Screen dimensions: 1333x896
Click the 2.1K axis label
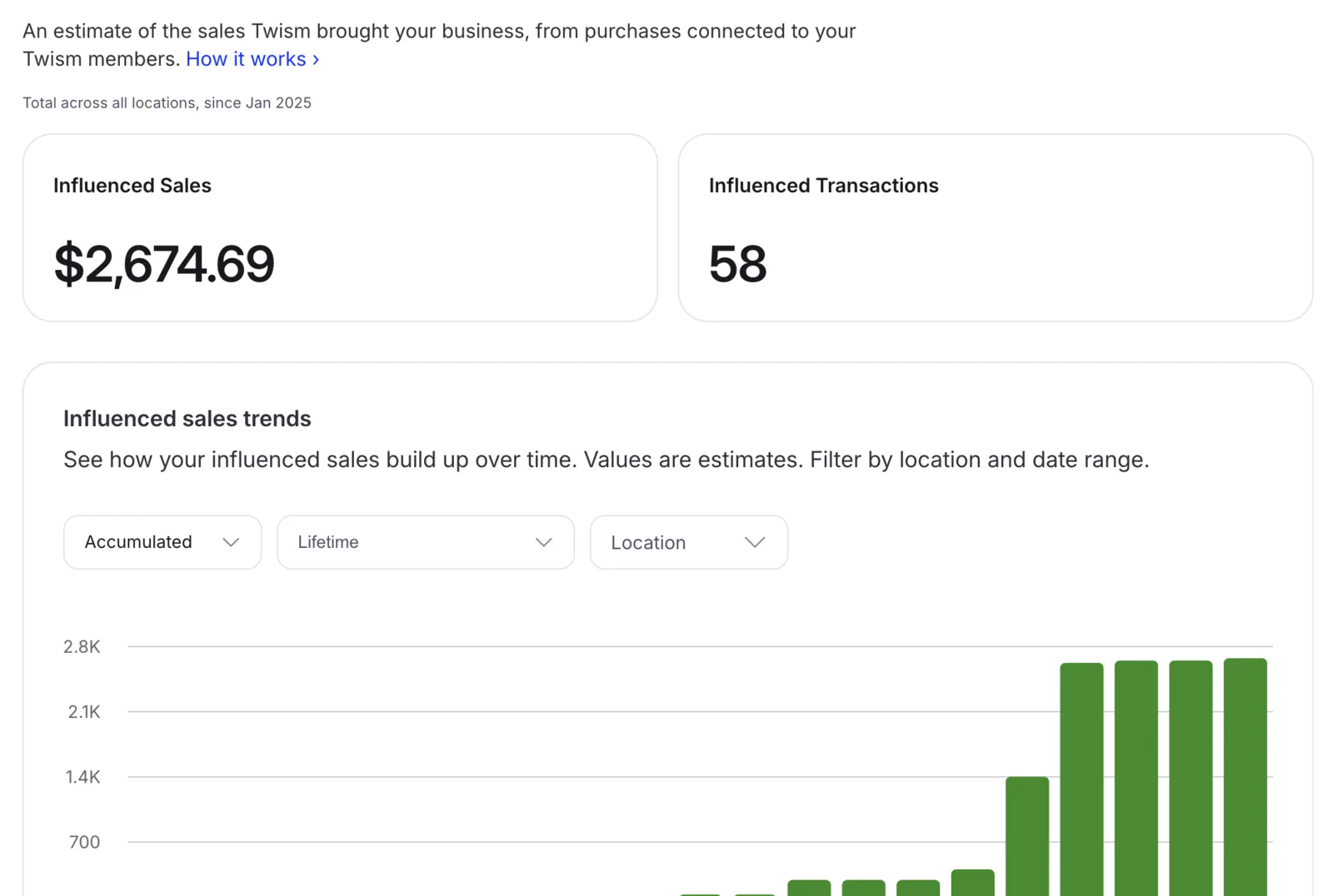(x=84, y=712)
